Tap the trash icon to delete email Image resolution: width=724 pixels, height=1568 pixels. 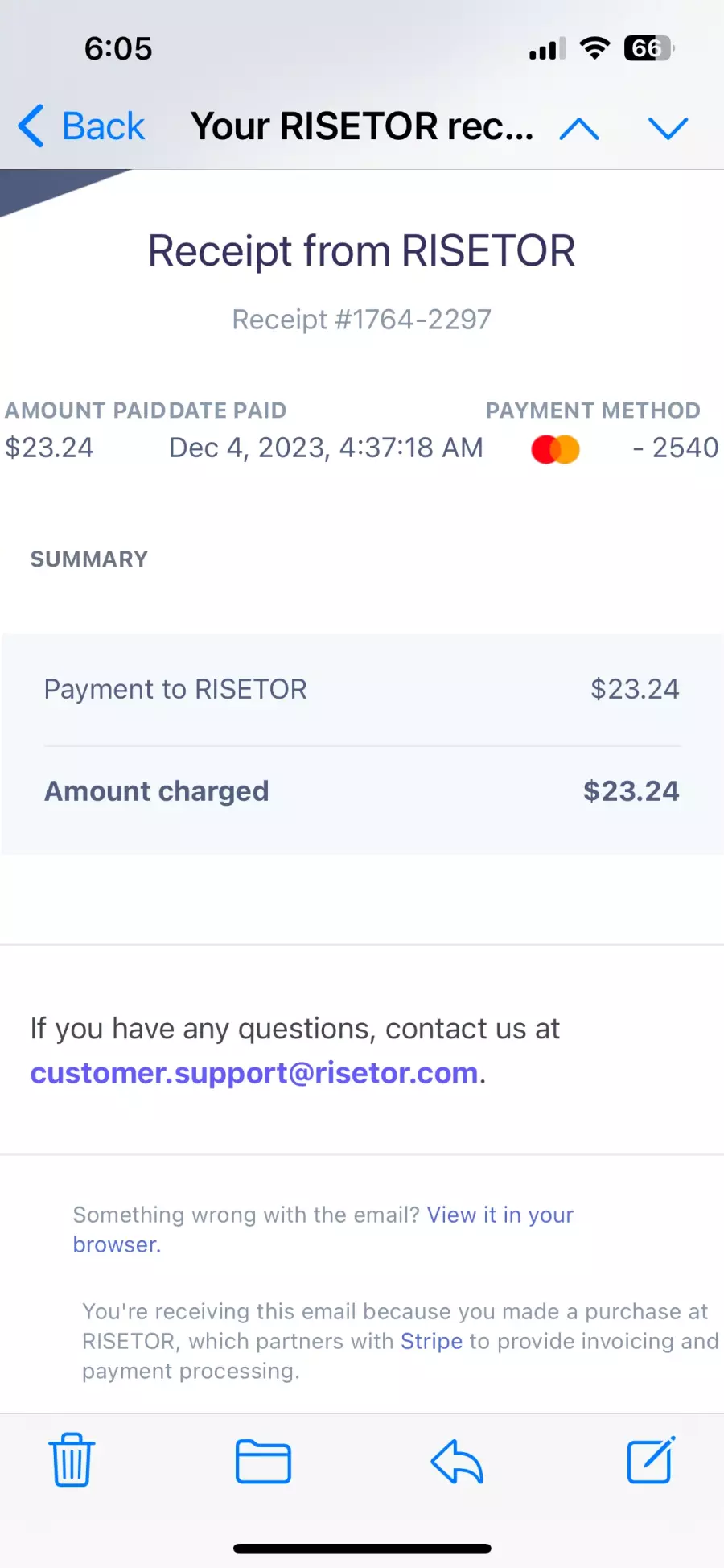pos(72,1460)
